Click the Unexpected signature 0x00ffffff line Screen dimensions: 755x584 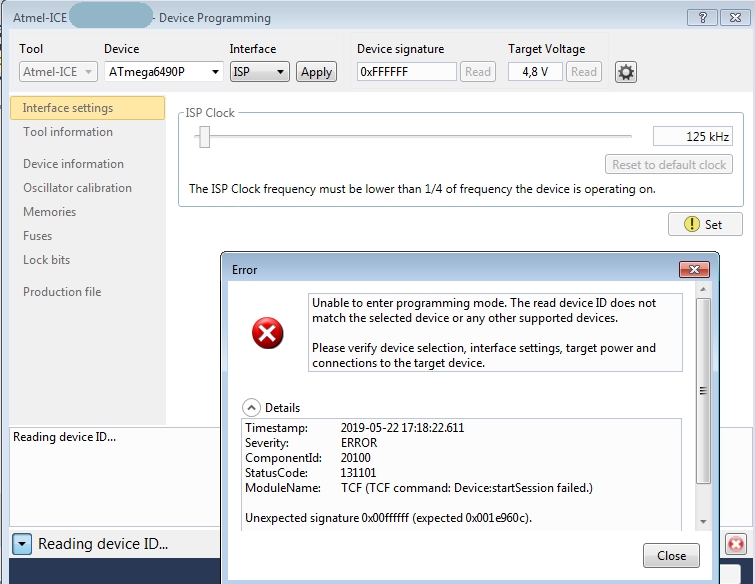[389, 518]
